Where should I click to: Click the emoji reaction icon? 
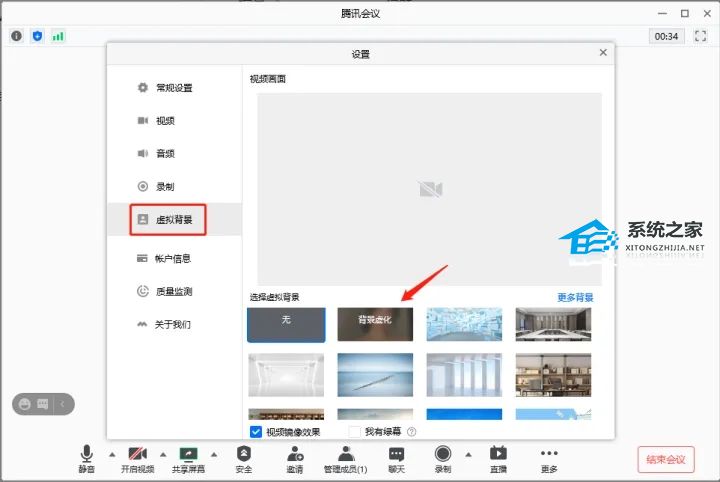[x=25, y=404]
